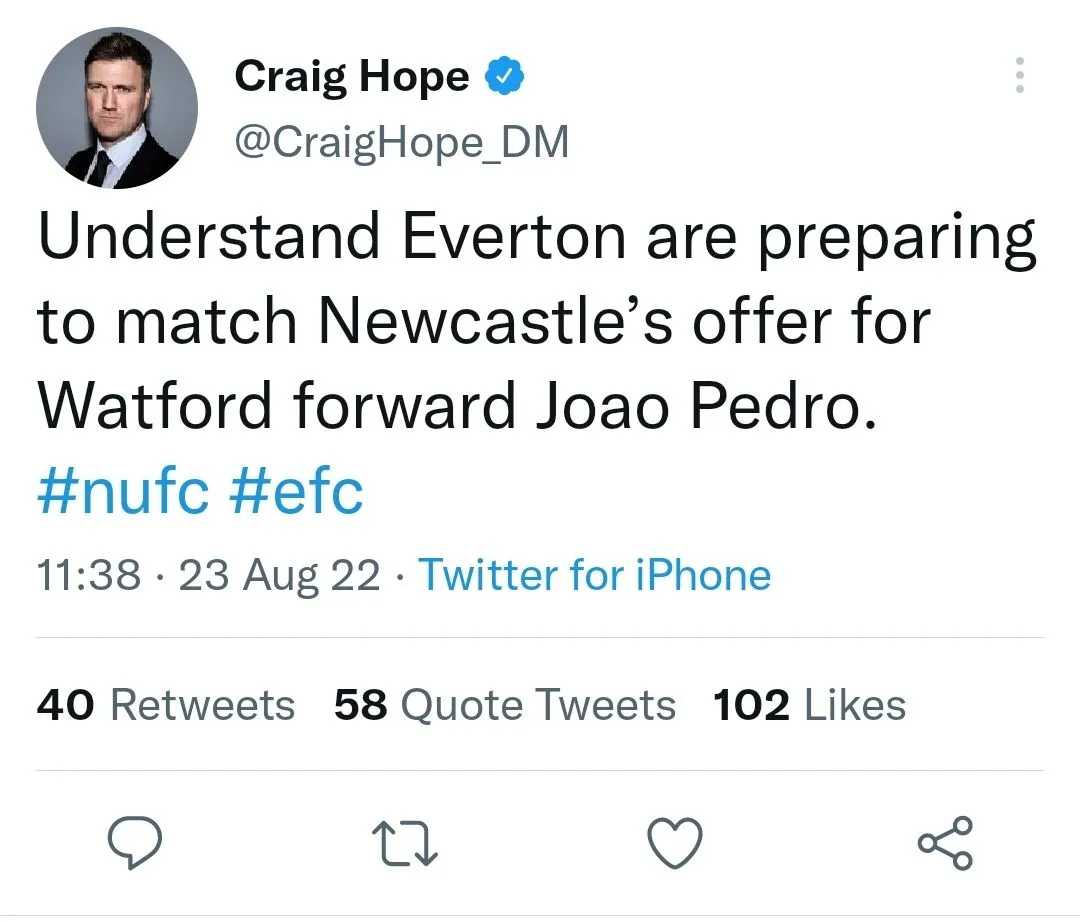1080x922 pixels.
Task: Show the 102 Likes list
Action: pos(809,705)
